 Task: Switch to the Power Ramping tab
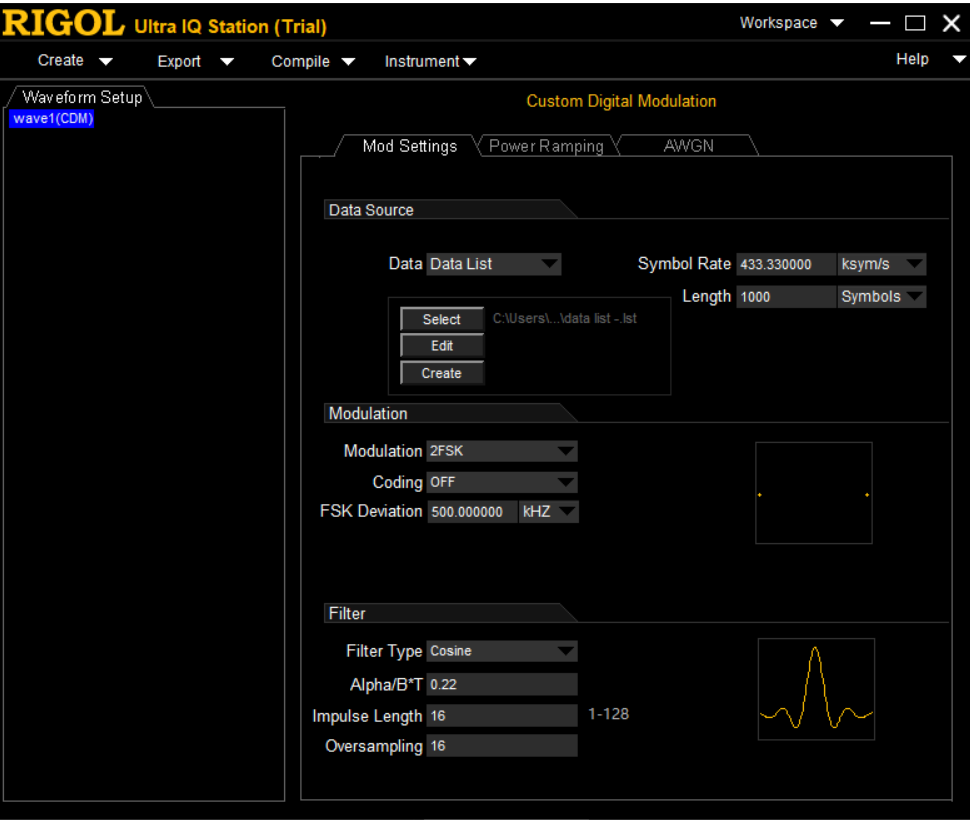pos(546,146)
